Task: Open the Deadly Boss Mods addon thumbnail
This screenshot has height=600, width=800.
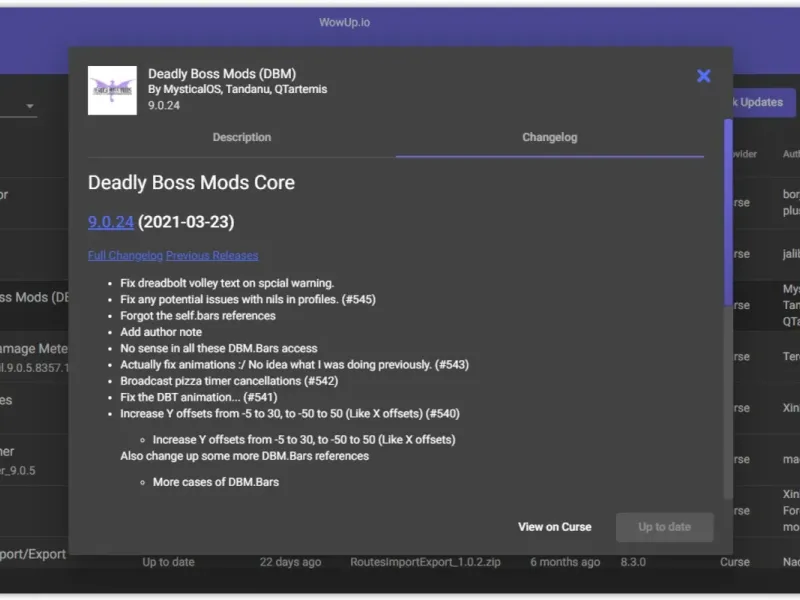Action: pyautogui.click(x=112, y=90)
